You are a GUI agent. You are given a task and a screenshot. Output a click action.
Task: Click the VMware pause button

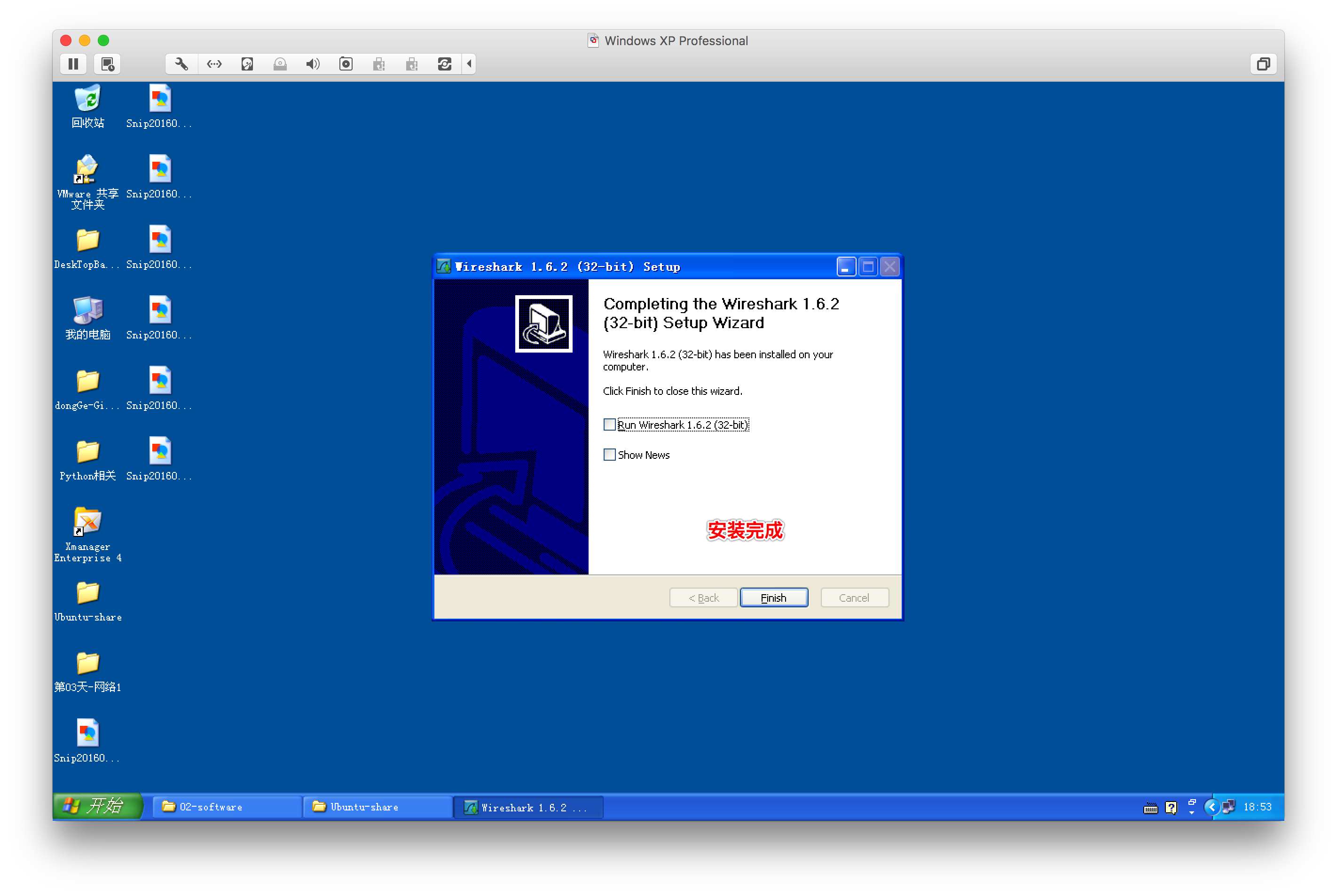point(73,64)
